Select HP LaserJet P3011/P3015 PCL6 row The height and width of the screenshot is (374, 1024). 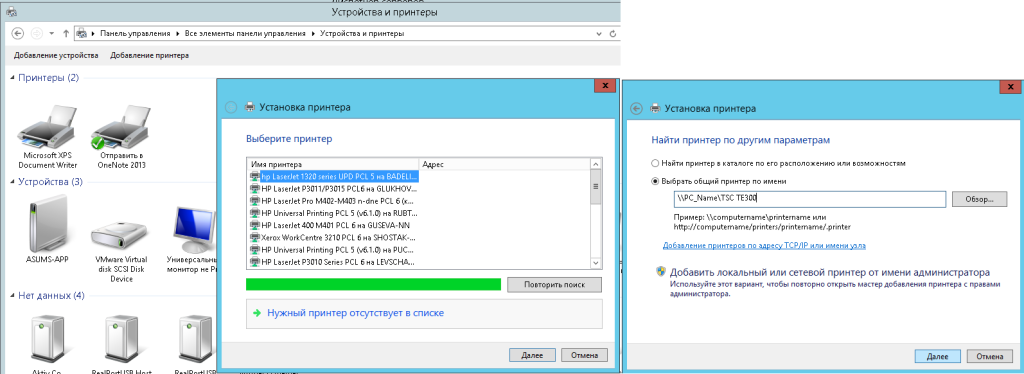pos(334,189)
